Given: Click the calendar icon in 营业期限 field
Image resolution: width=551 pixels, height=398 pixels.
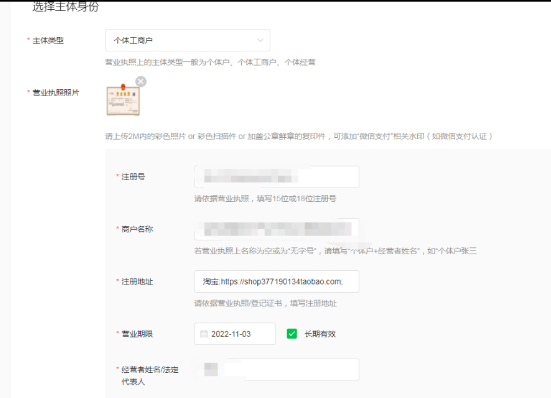Looking at the screenshot, I should pos(204,334).
